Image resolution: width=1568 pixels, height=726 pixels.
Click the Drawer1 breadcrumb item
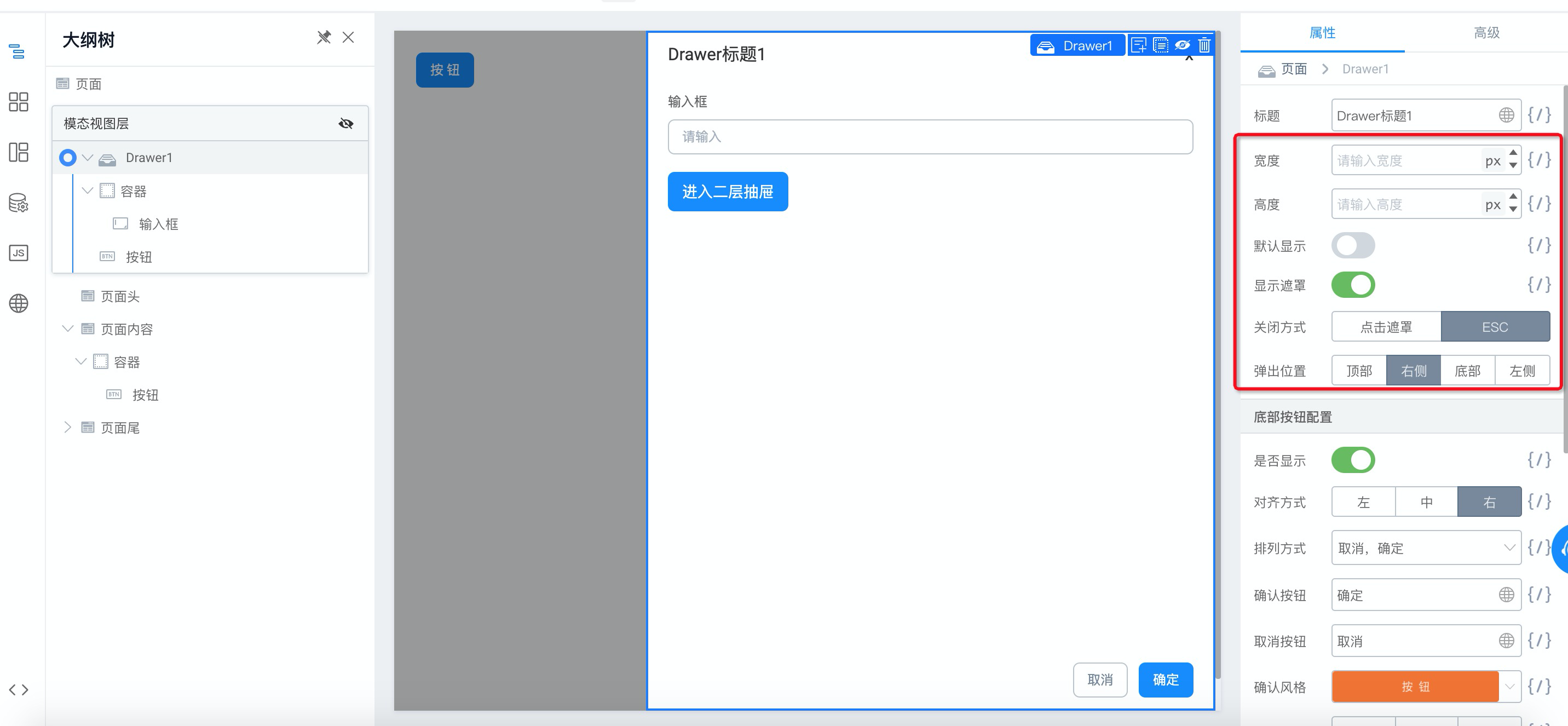1365,69
